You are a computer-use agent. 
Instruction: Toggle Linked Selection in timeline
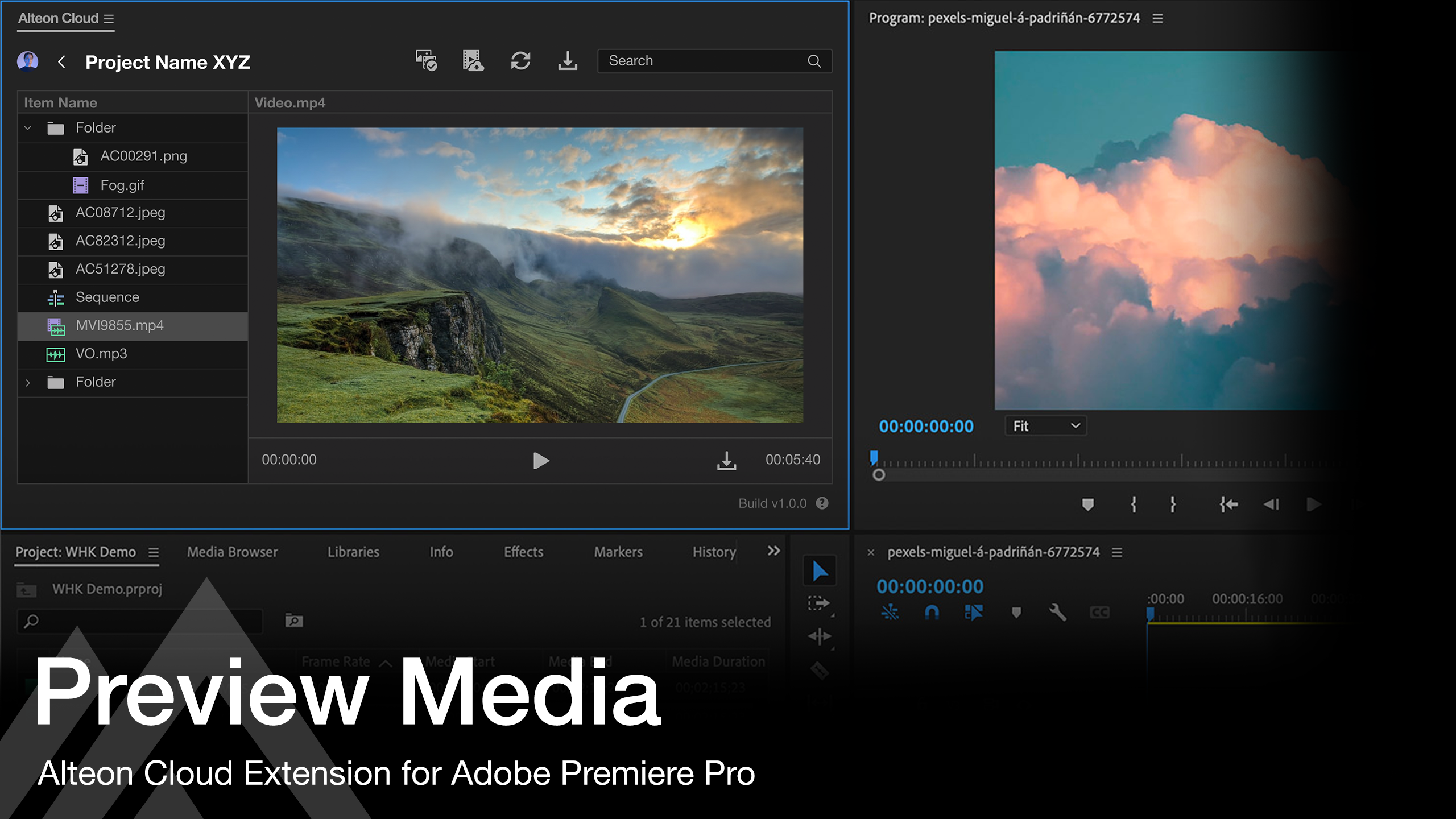pos(973,613)
